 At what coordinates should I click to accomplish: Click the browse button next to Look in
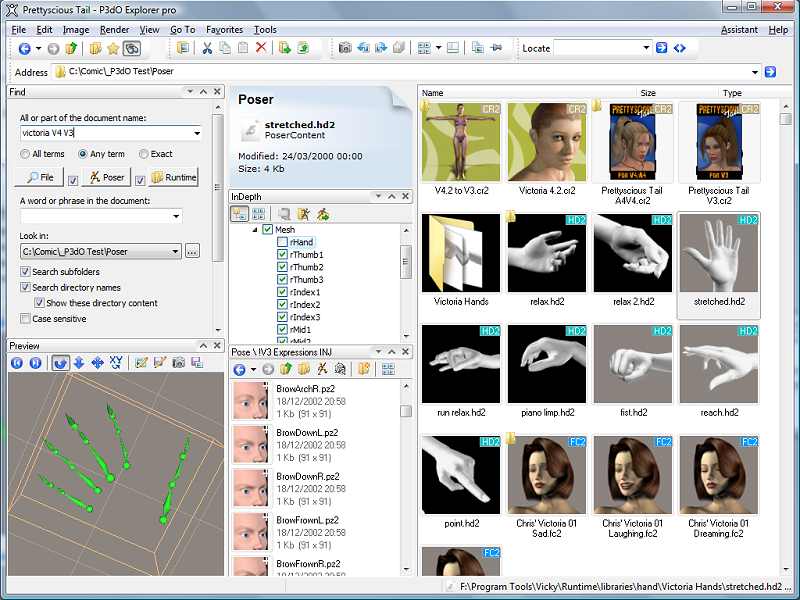[192, 252]
